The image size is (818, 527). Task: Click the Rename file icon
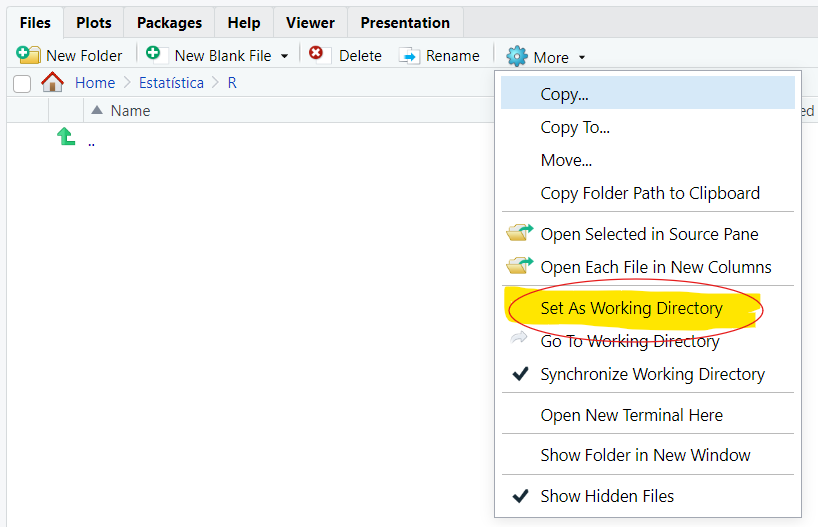[x=409, y=55]
